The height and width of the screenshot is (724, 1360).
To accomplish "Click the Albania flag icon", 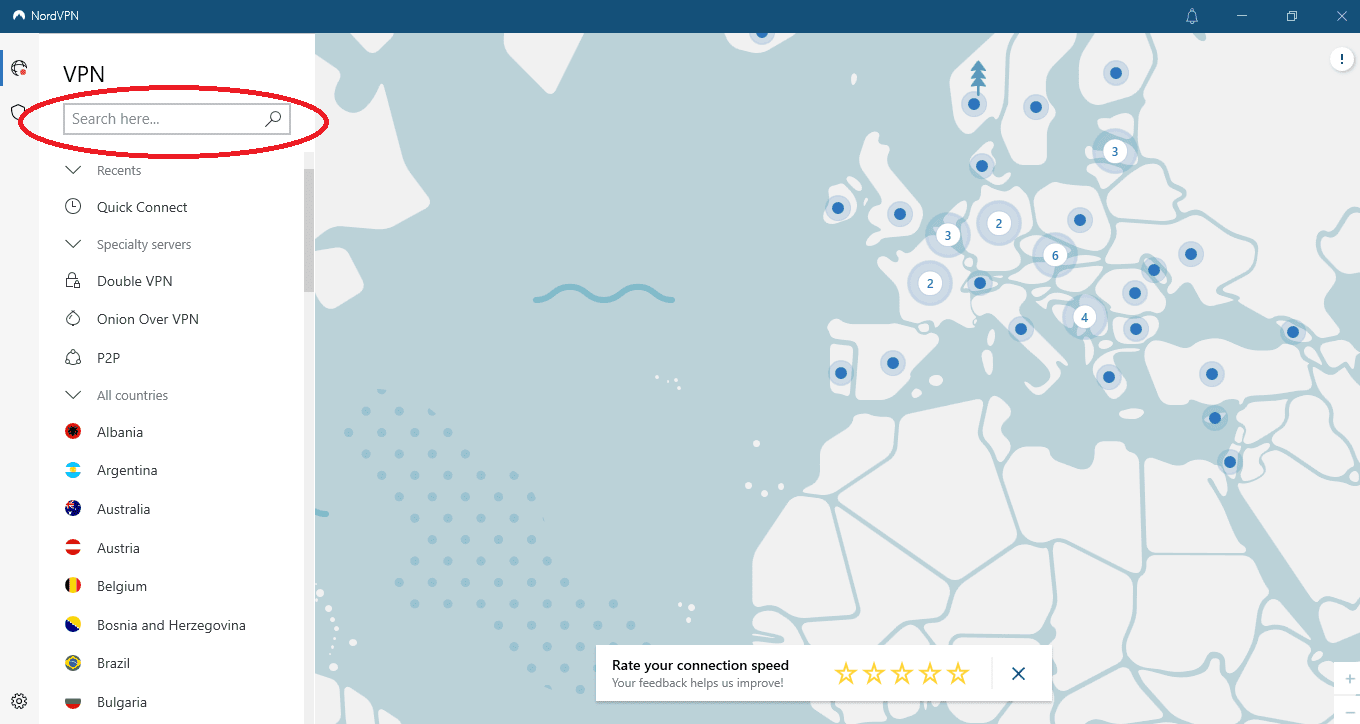I will 73,432.
